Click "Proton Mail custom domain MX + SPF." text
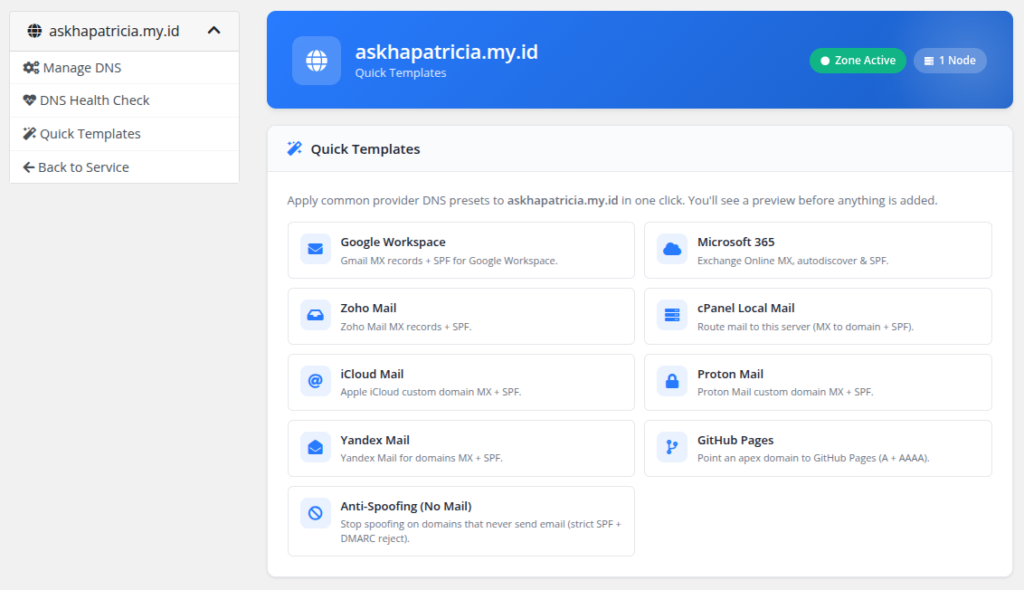The height and width of the screenshot is (590, 1024). pyautogui.click(x=785, y=392)
